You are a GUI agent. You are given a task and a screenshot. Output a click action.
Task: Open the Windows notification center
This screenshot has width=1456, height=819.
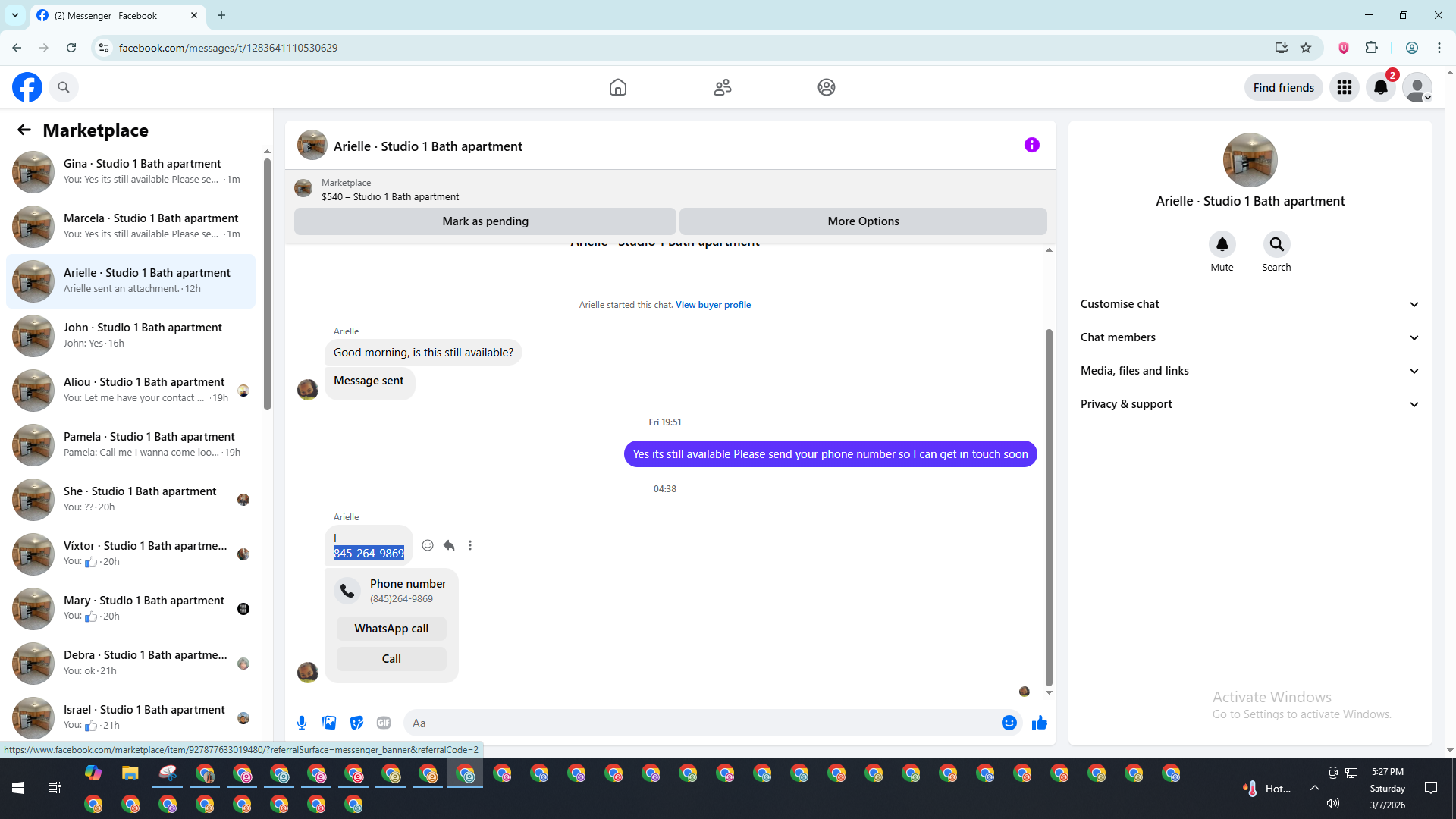1431,789
